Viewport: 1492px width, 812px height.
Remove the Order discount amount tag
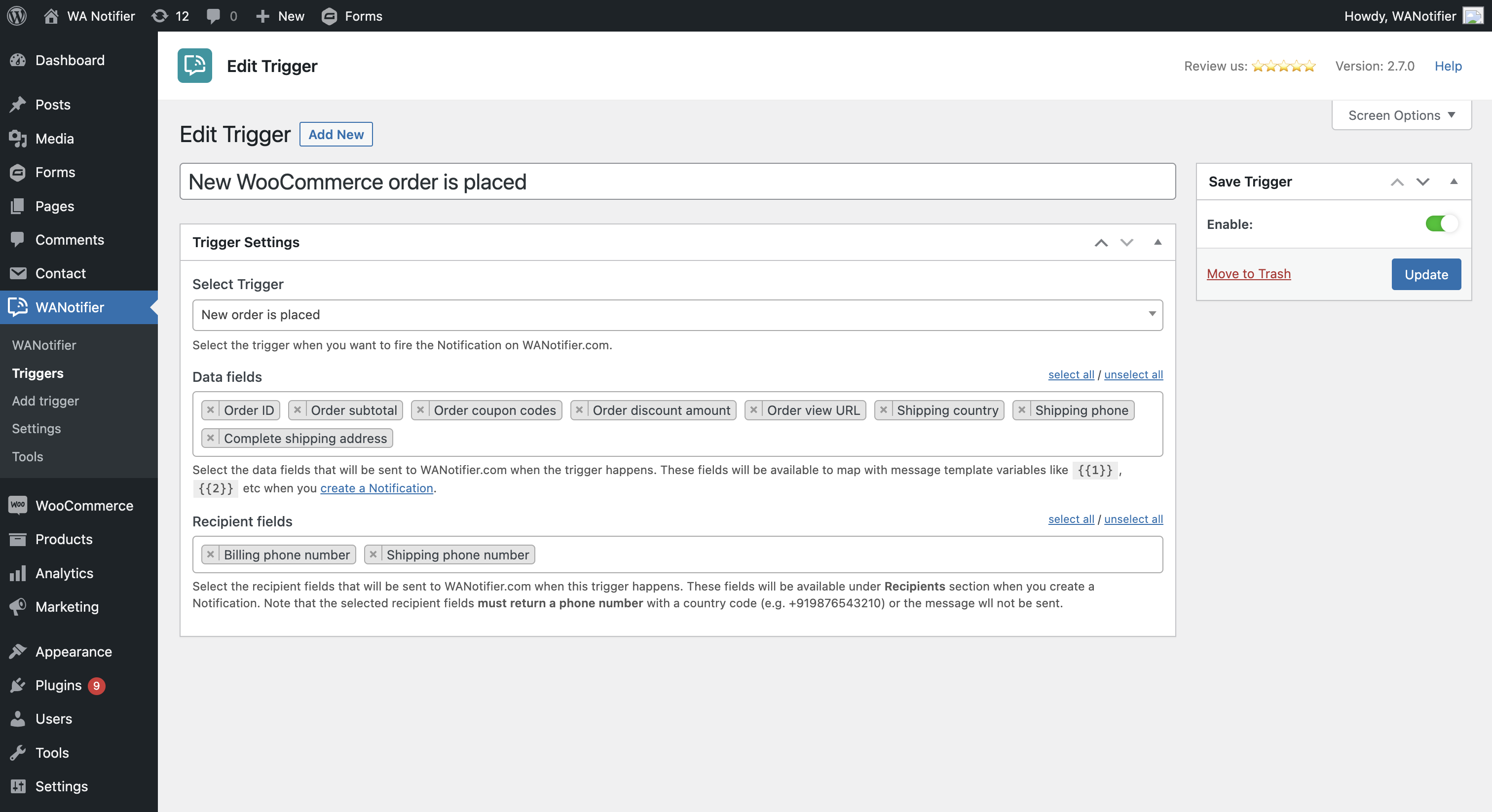click(x=579, y=410)
